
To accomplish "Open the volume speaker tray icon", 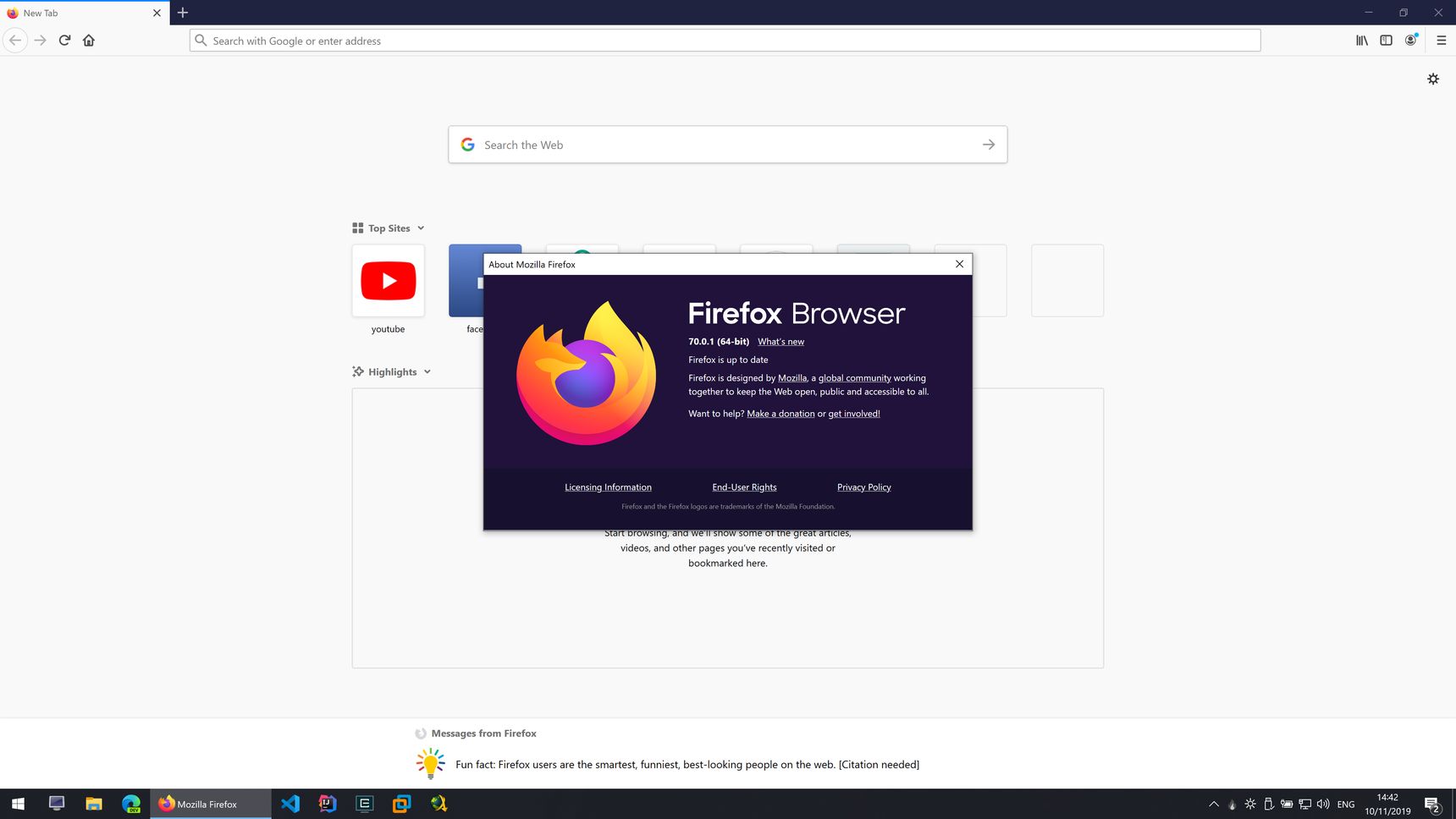I will point(1323,805).
